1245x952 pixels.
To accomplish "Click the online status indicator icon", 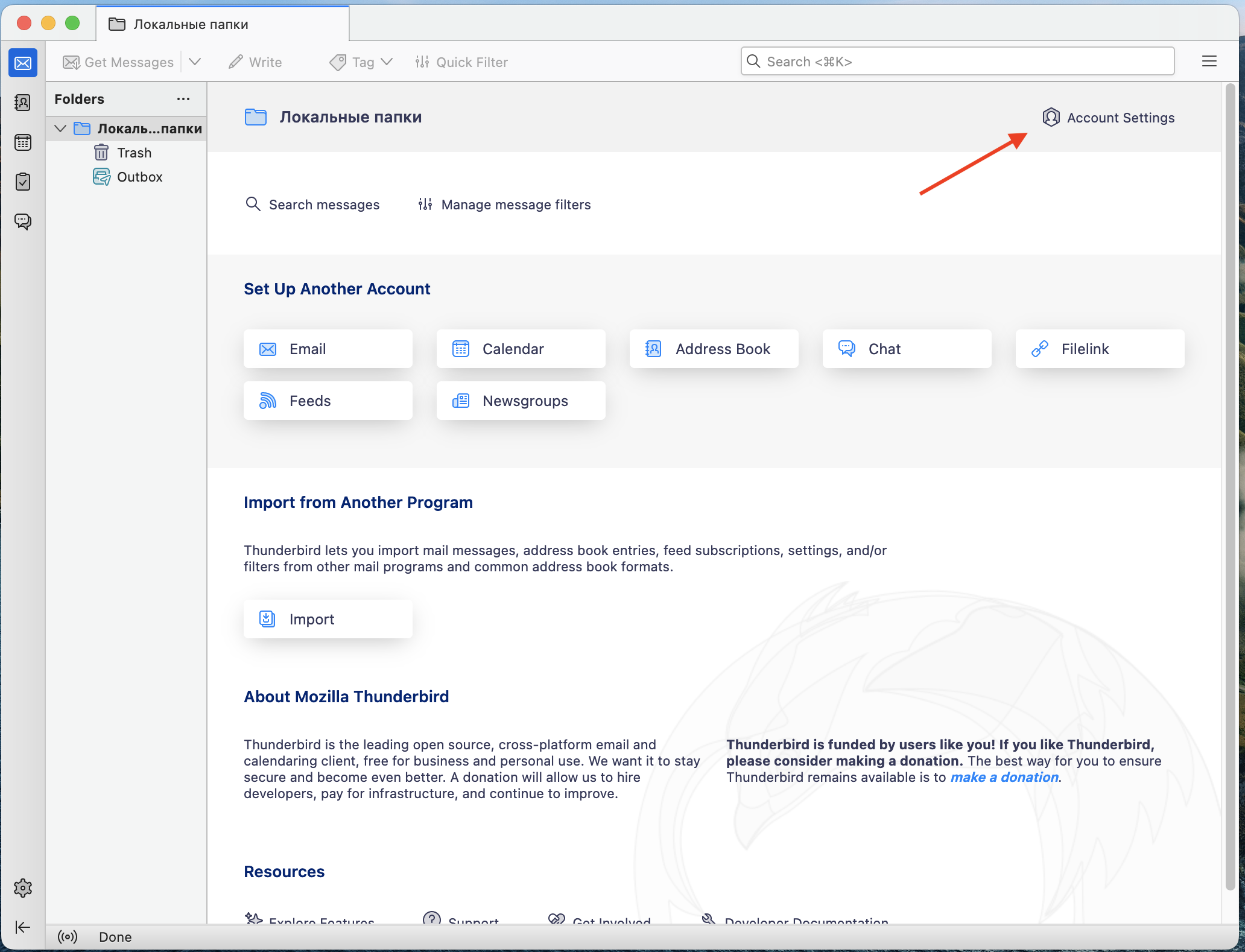I will tap(68, 937).
